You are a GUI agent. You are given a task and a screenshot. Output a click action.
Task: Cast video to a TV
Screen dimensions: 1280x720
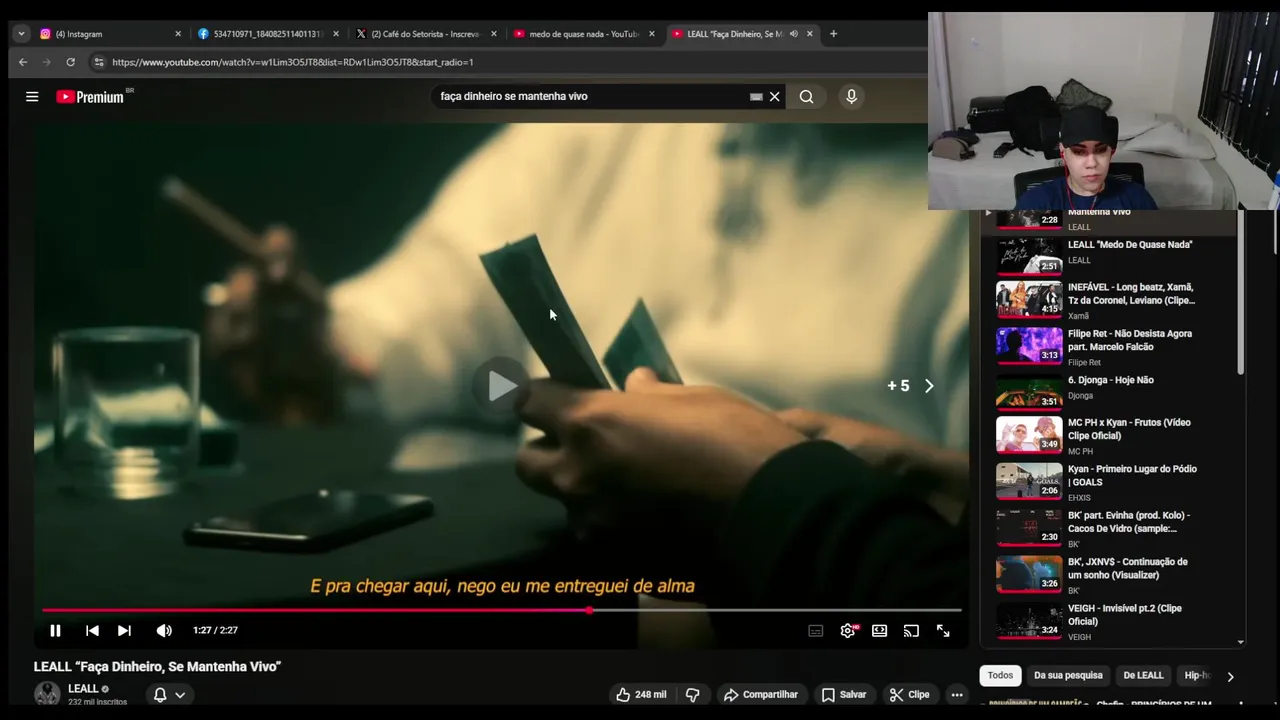(911, 631)
